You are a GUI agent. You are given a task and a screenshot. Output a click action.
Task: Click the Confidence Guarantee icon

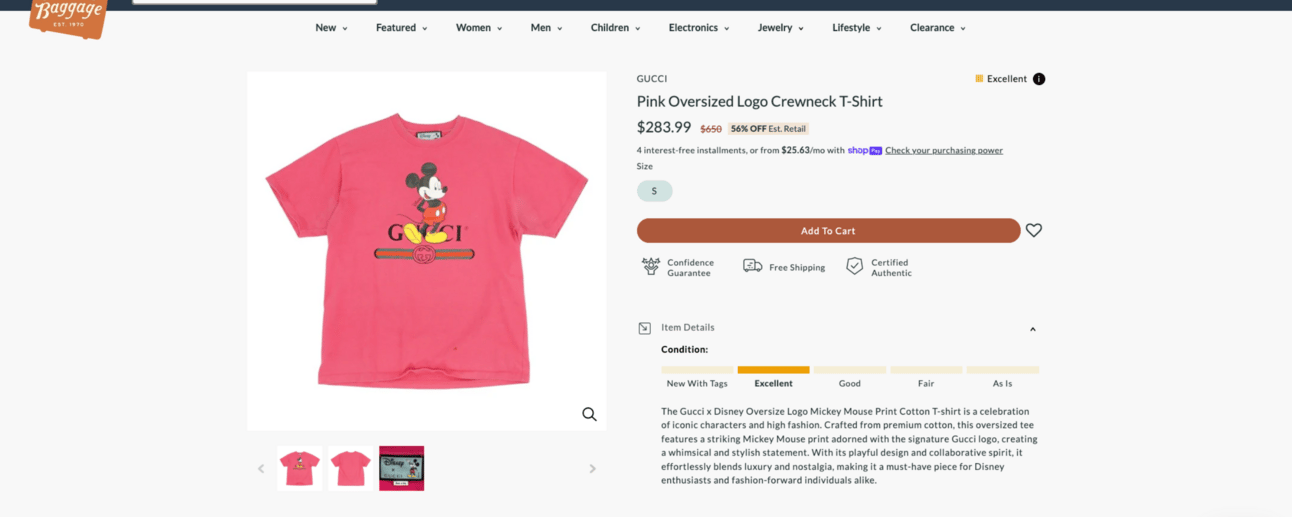[651, 266]
